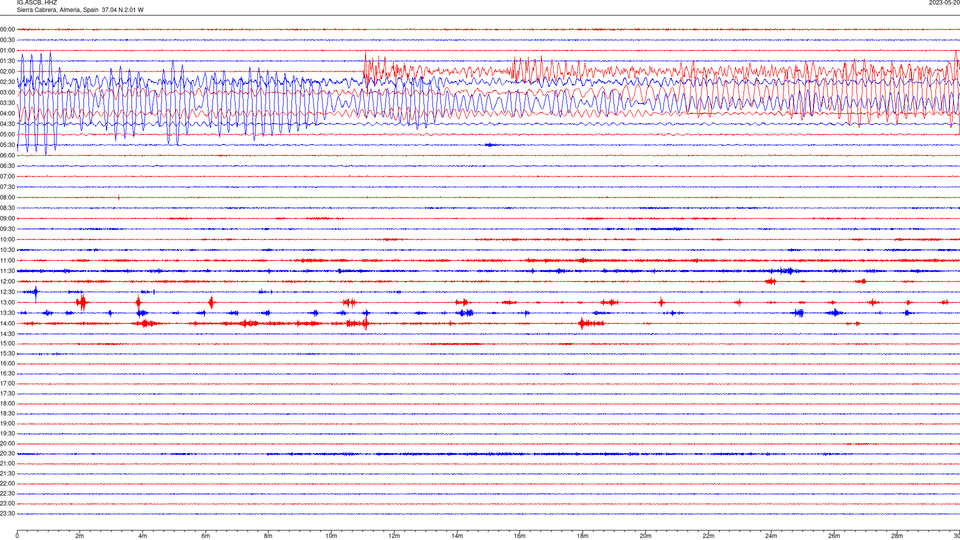Click the 28m tick label on axis
Screen dimensions: 960x540
tap(897, 536)
